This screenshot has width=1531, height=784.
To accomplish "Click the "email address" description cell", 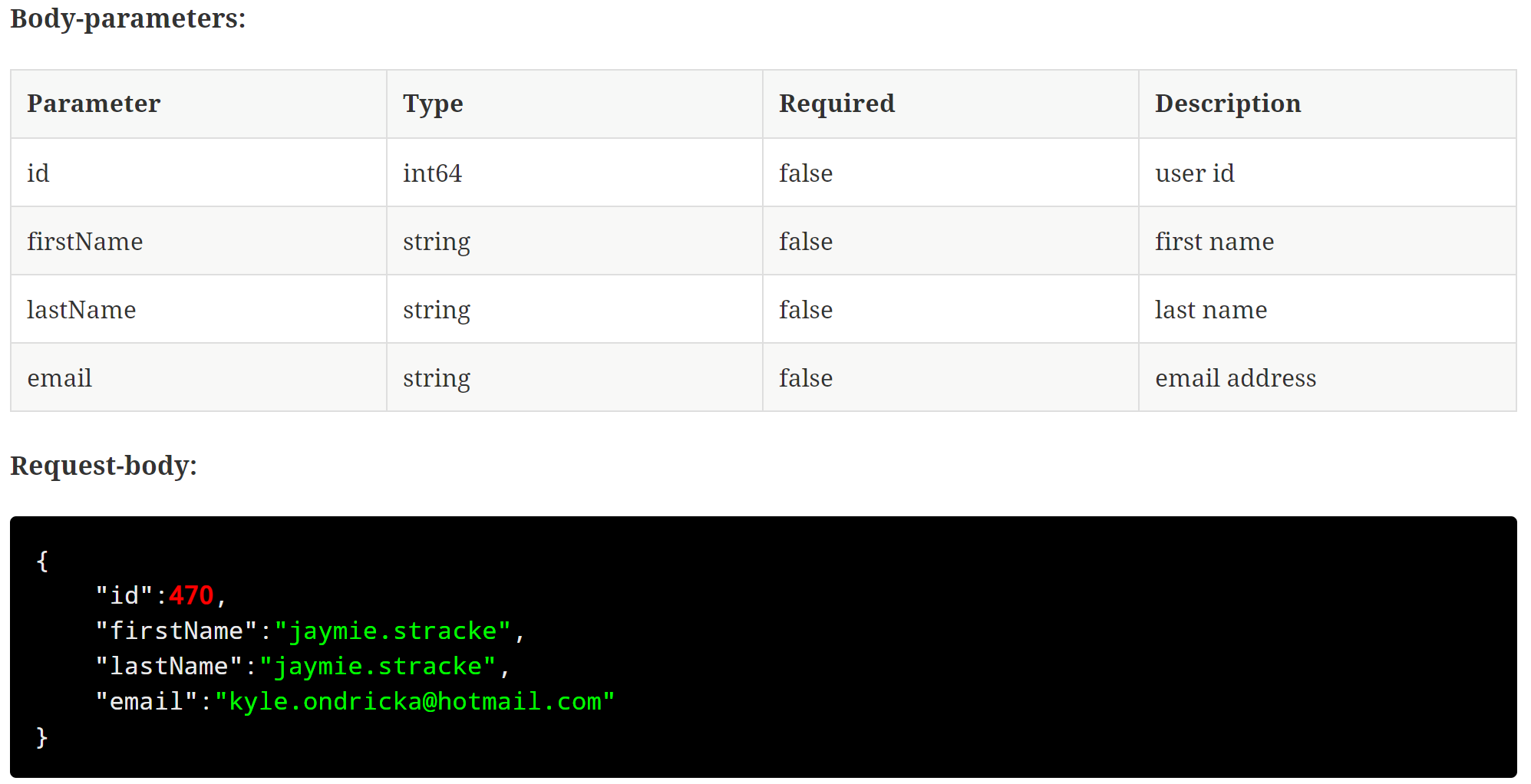I will coord(1235,378).
